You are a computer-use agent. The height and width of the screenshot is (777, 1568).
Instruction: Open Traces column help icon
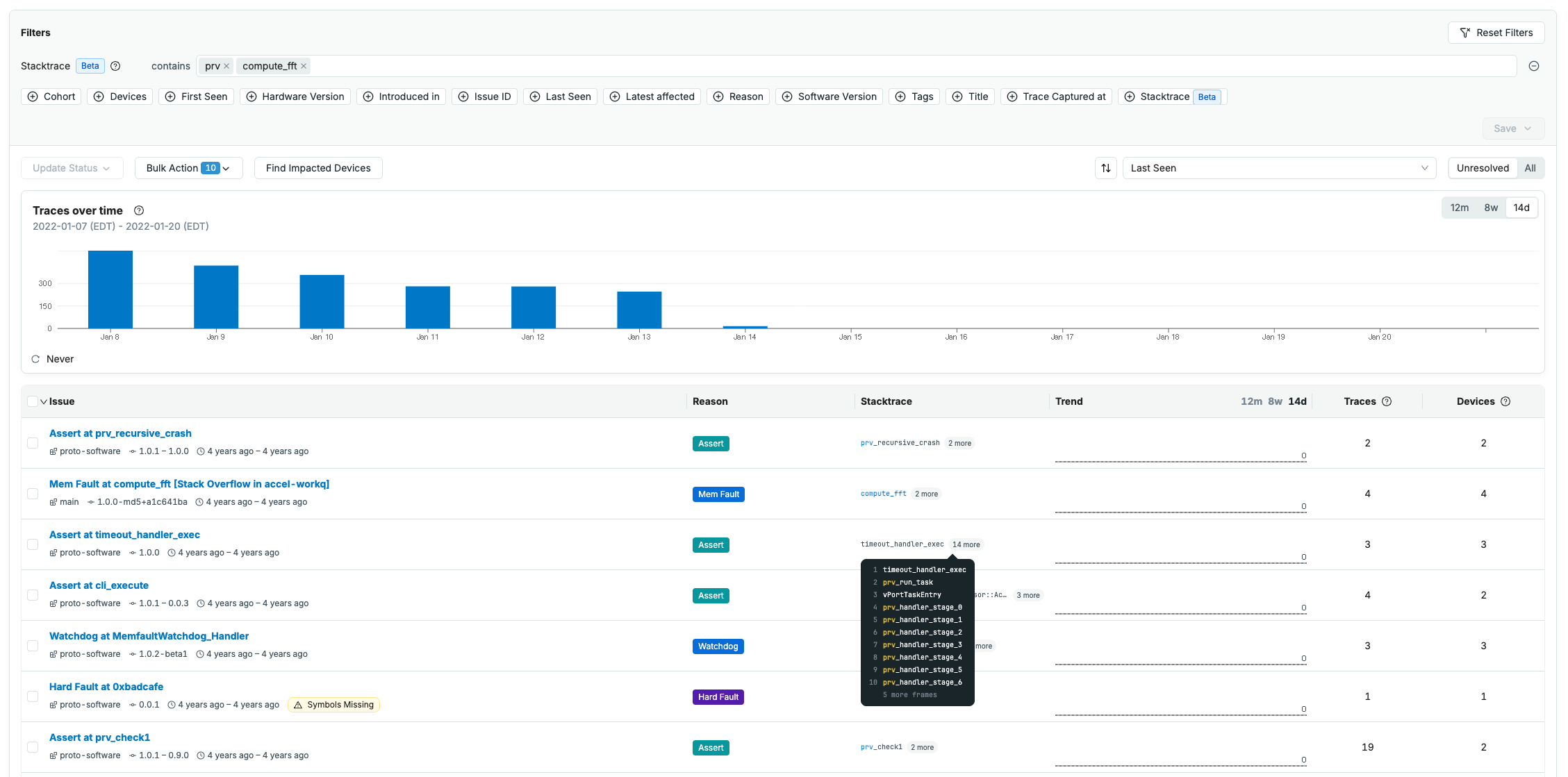1387,401
